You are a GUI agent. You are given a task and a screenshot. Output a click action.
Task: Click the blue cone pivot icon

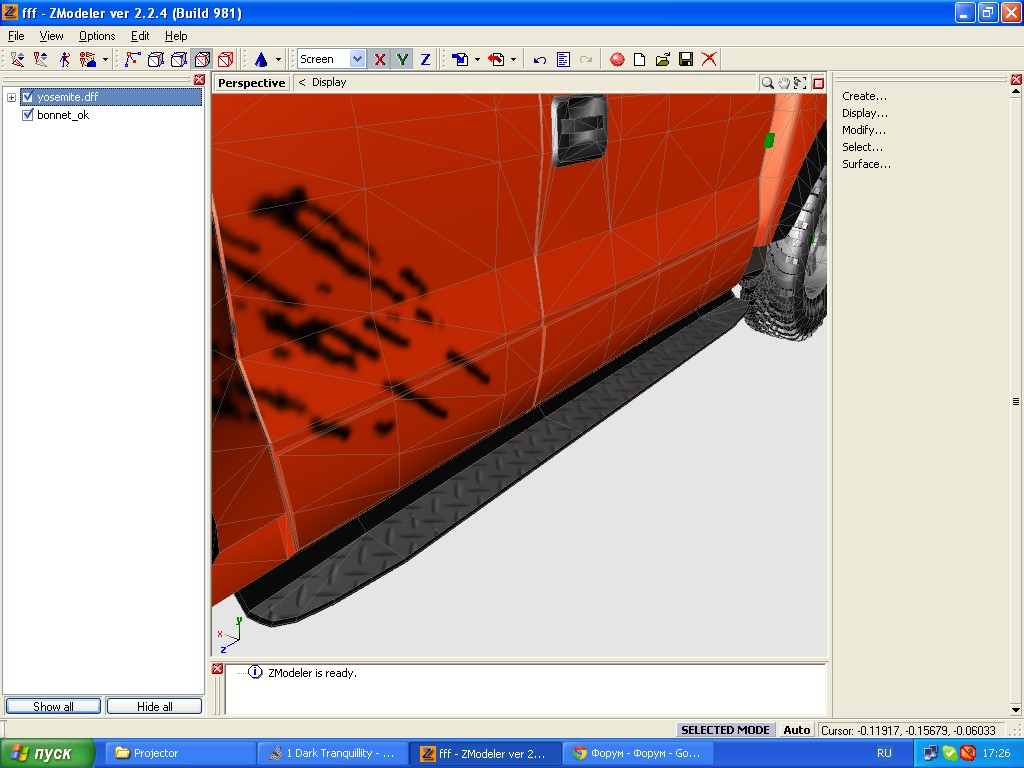click(261, 59)
